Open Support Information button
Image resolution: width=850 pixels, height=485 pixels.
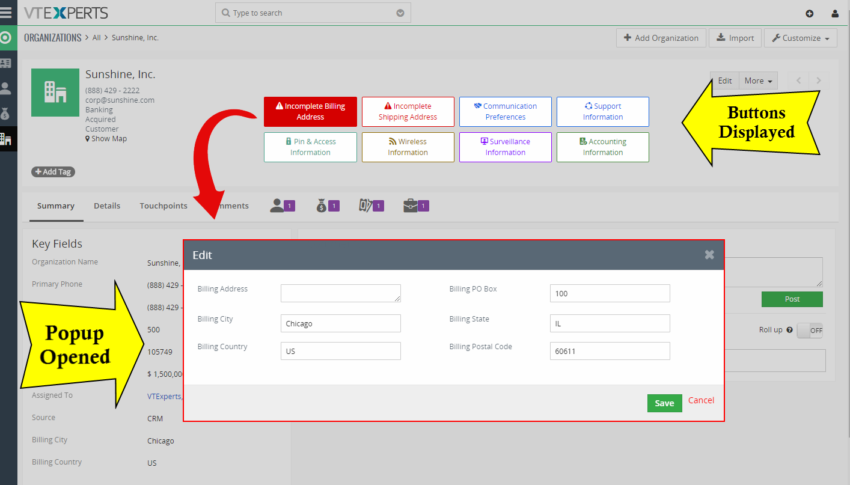pos(603,112)
